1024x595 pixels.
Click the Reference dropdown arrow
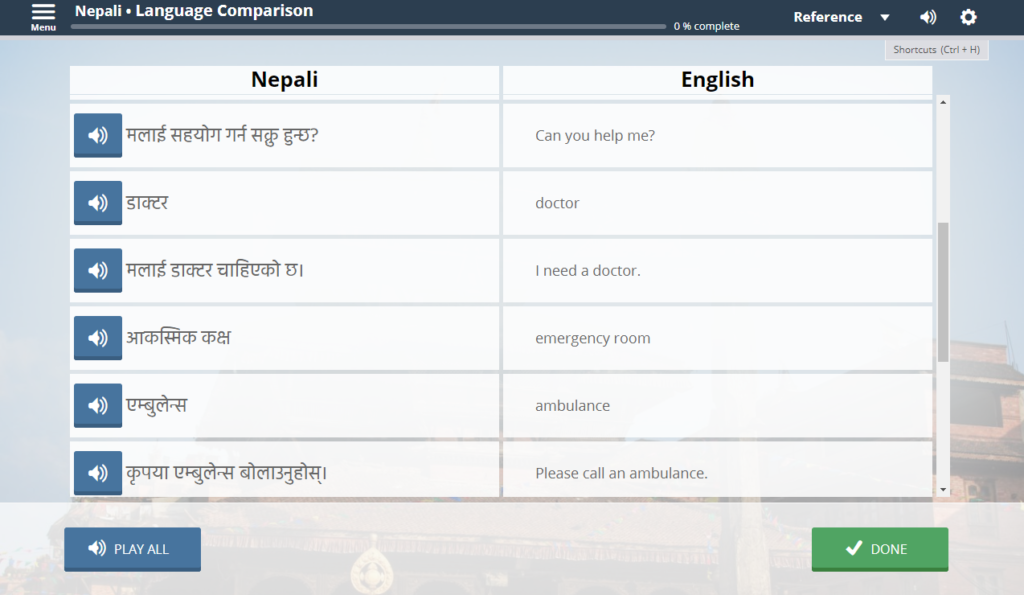click(x=884, y=18)
